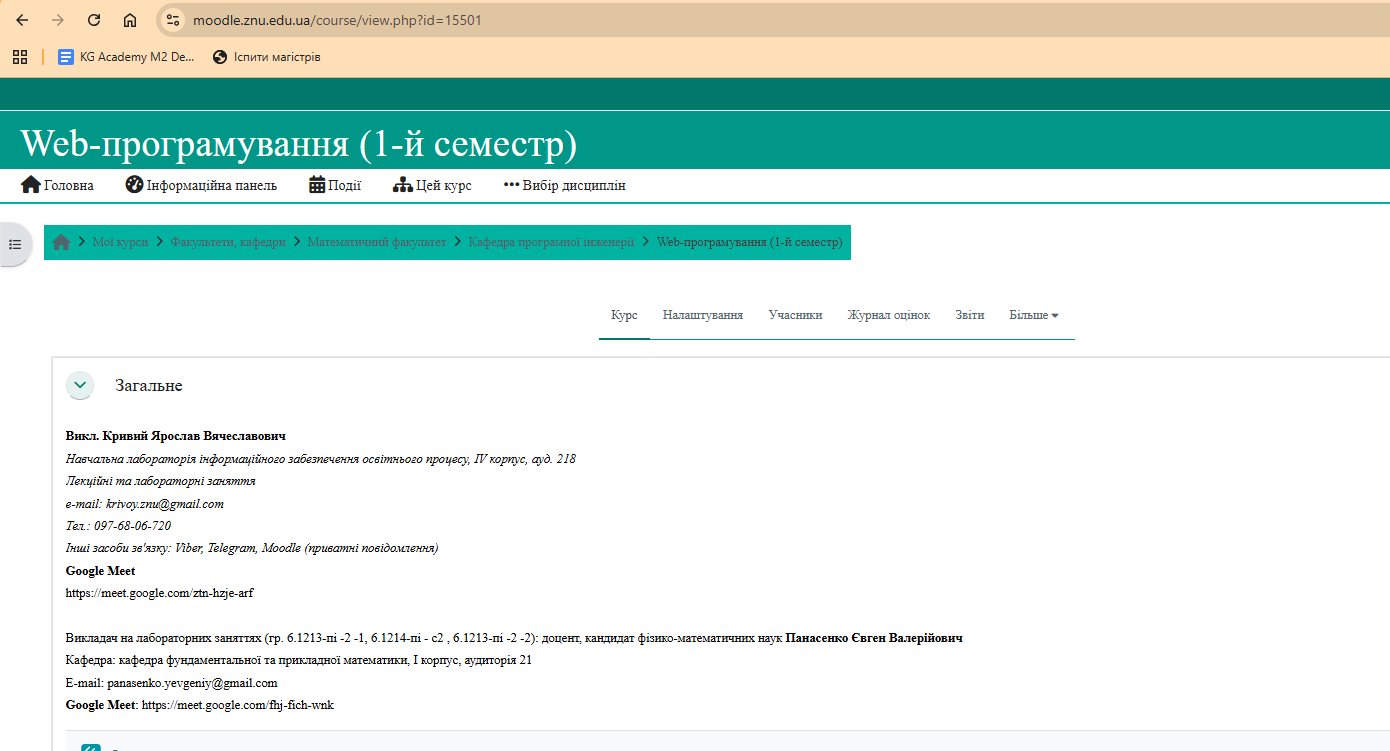Go to Головна in navigation bar
This screenshot has height=751, width=1390.
(58, 185)
